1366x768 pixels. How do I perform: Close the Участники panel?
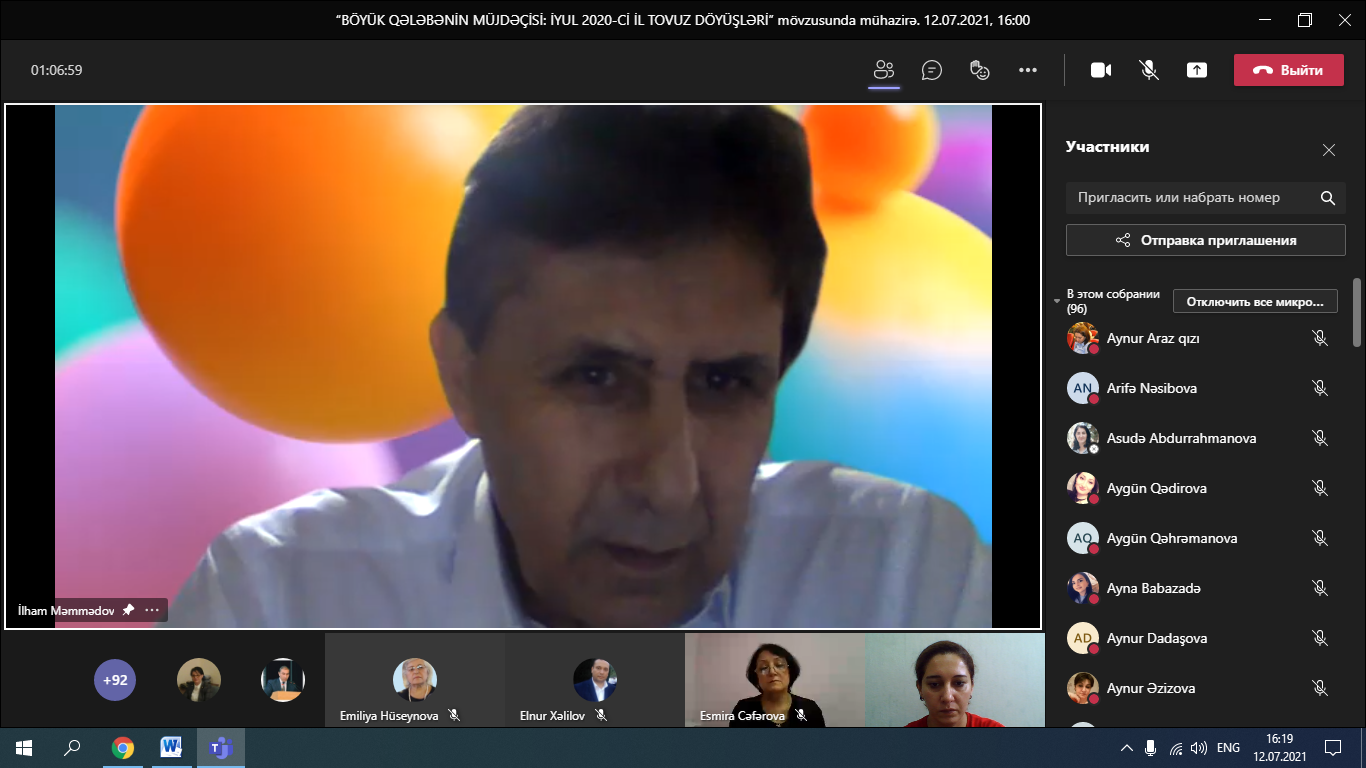pyautogui.click(x=1328, y=150)
